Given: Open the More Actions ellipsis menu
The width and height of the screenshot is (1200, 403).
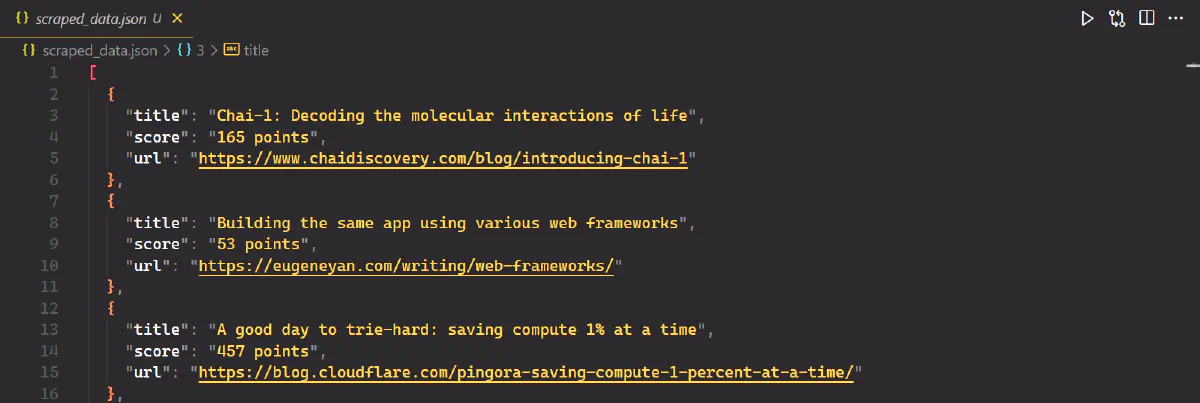Looking at the screenshot, I should pyautogui.click(x=1177, y=18).
